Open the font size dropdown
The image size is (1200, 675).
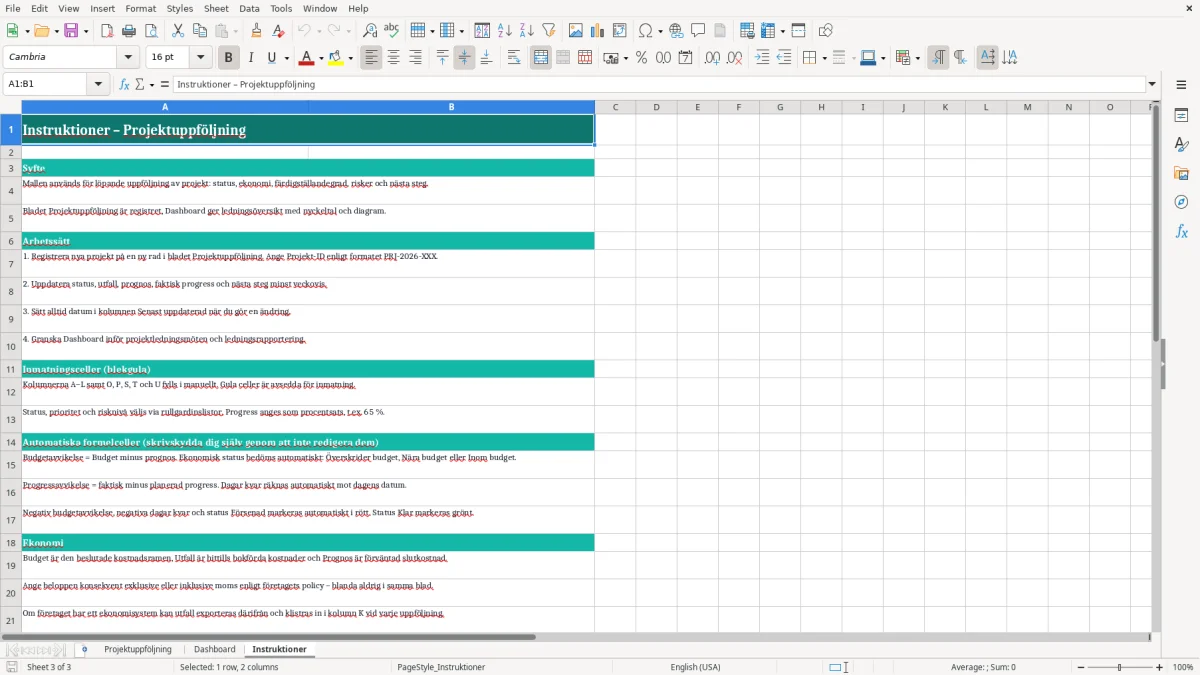pos(201,58)
